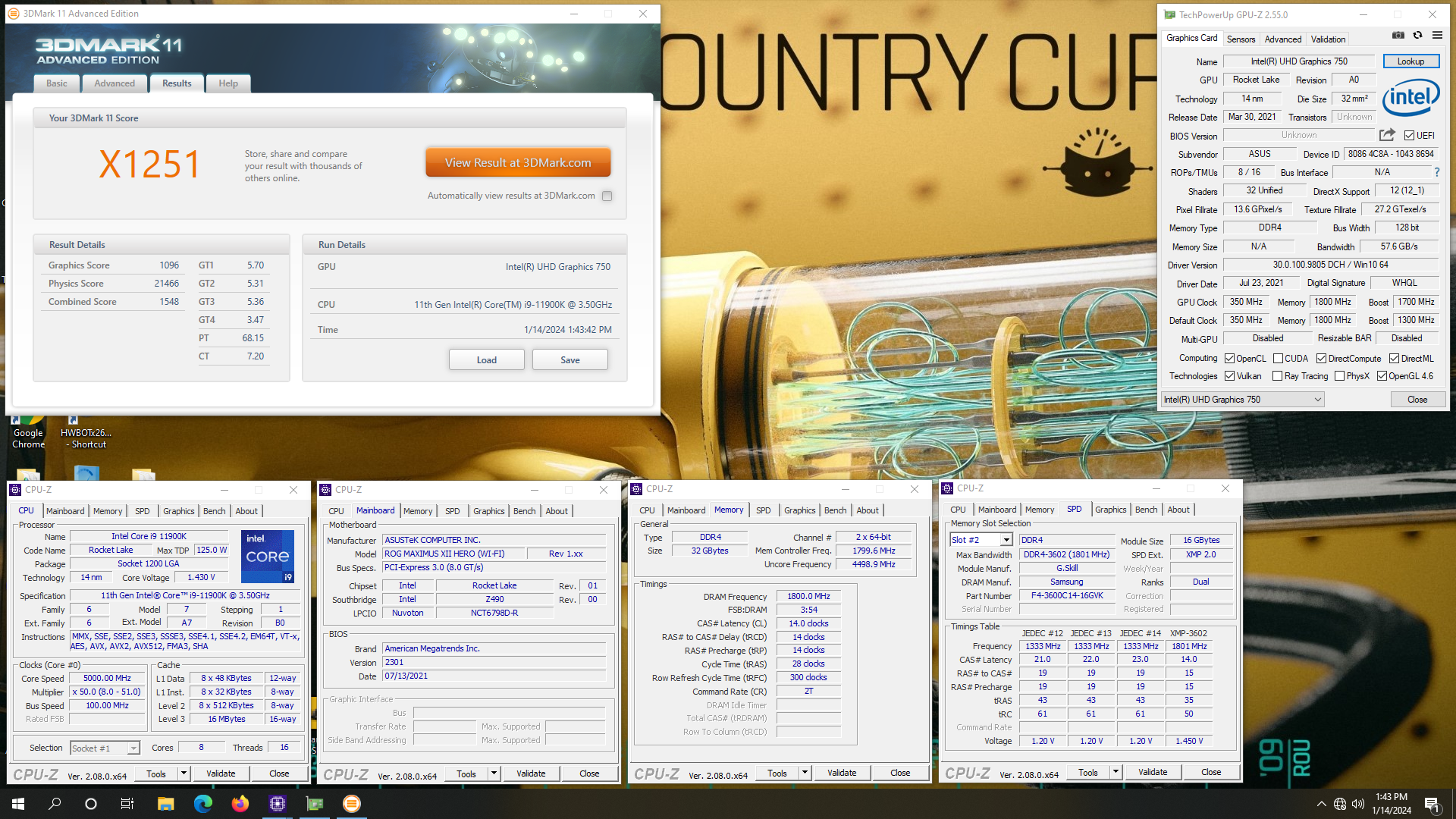Click the volume icon in the system tray
Screen dimensions: 1456x819
click(1358, 804)
